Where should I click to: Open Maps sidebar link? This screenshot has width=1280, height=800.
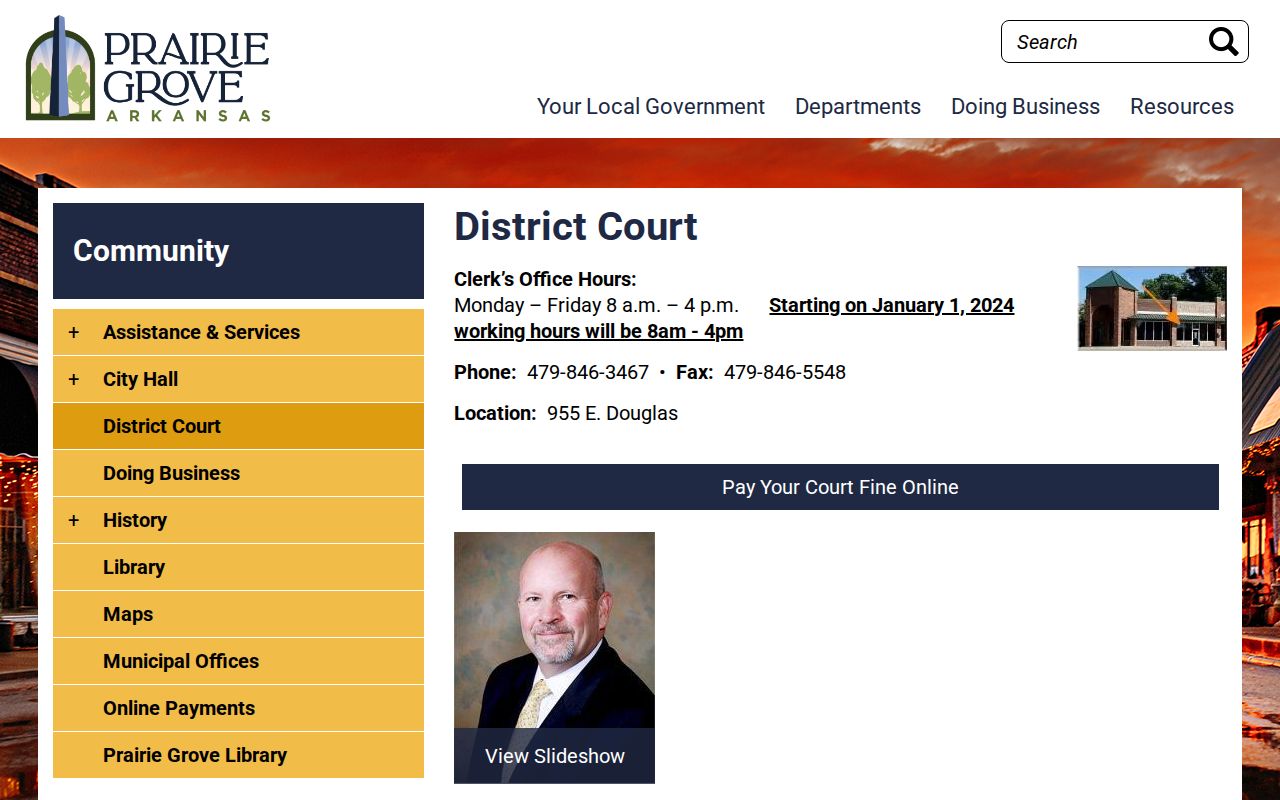pos(238,614)
